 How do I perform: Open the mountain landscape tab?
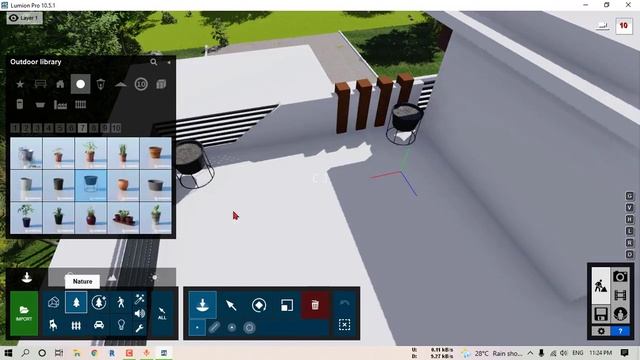pyautogui.click(x=112, y=278)
